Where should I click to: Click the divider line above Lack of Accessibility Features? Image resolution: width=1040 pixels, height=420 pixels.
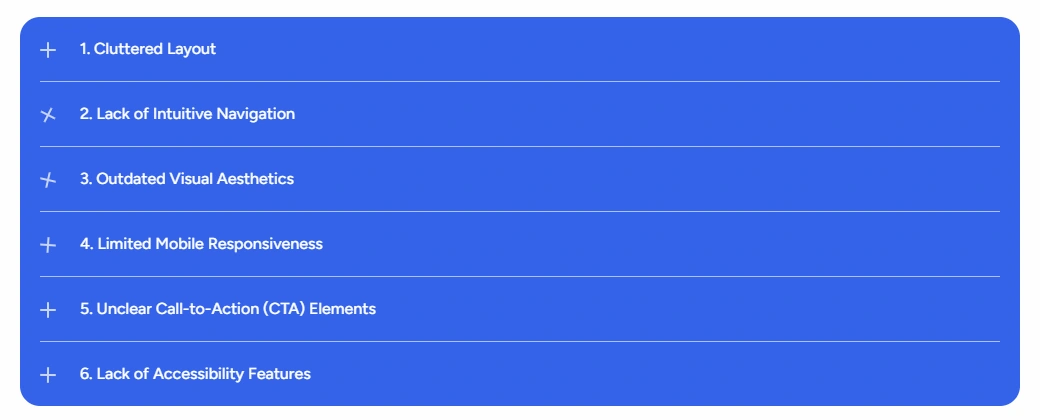tap(520, 341)
